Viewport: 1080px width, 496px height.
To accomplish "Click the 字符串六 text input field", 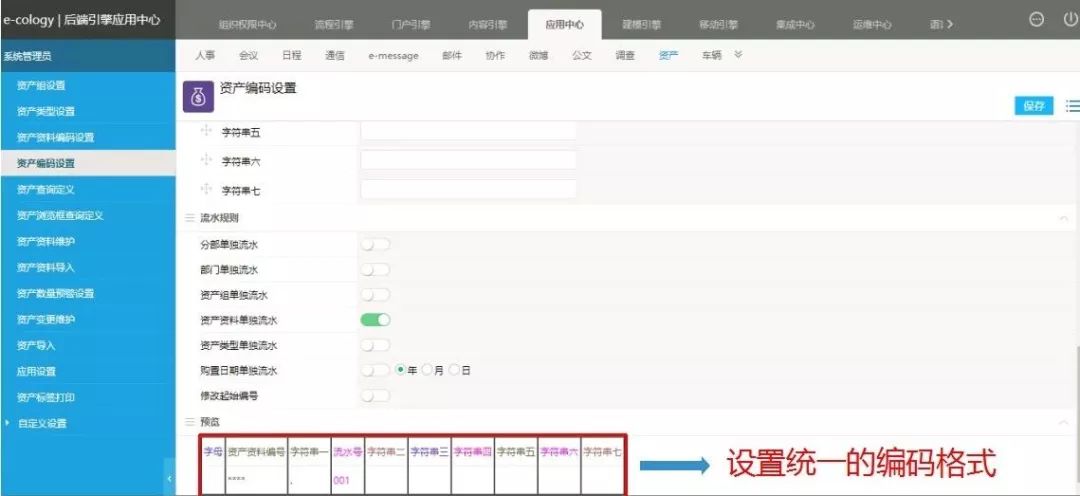I will click(x=468, y=160).
